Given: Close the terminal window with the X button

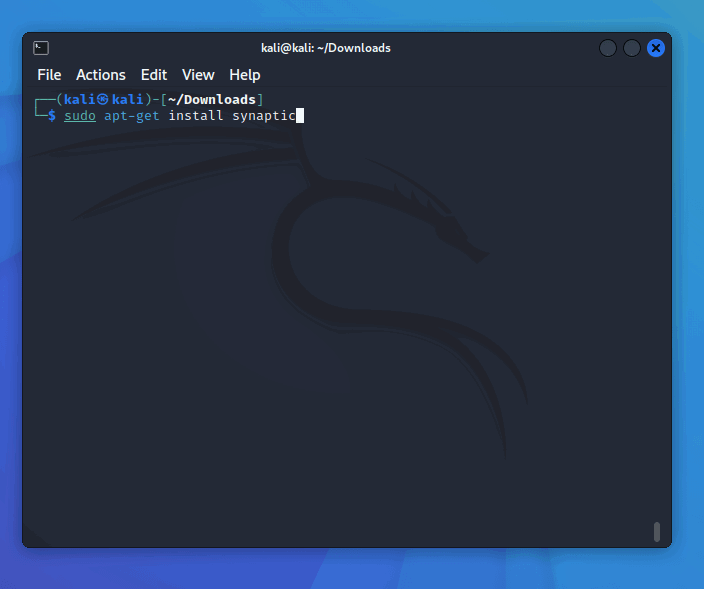Looking at the screenshot, I should [x=656, y=48].
